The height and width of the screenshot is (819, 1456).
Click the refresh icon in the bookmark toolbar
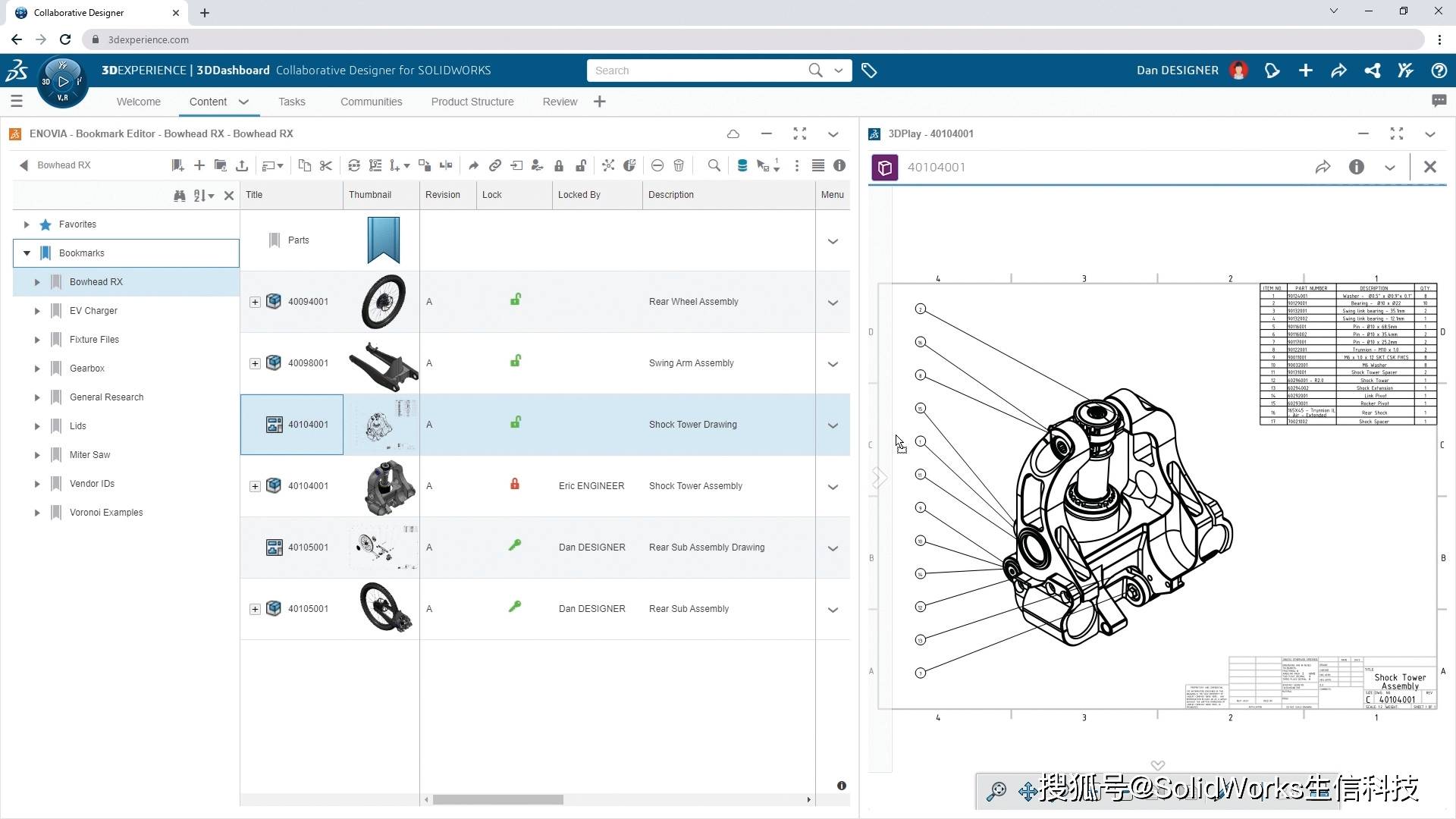tap(354, 165)
